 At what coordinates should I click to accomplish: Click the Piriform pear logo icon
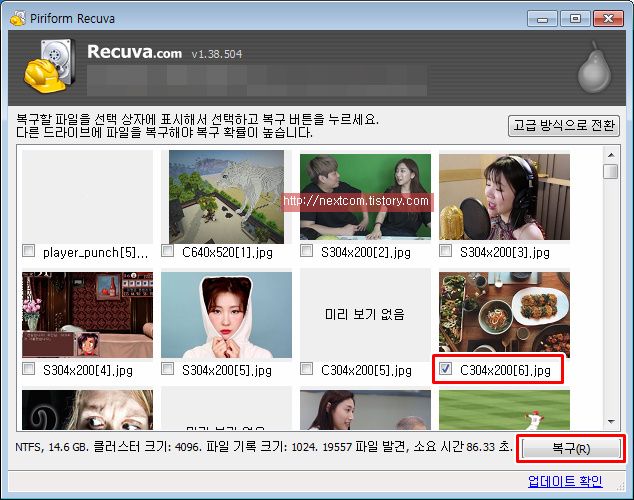(594, 68)
